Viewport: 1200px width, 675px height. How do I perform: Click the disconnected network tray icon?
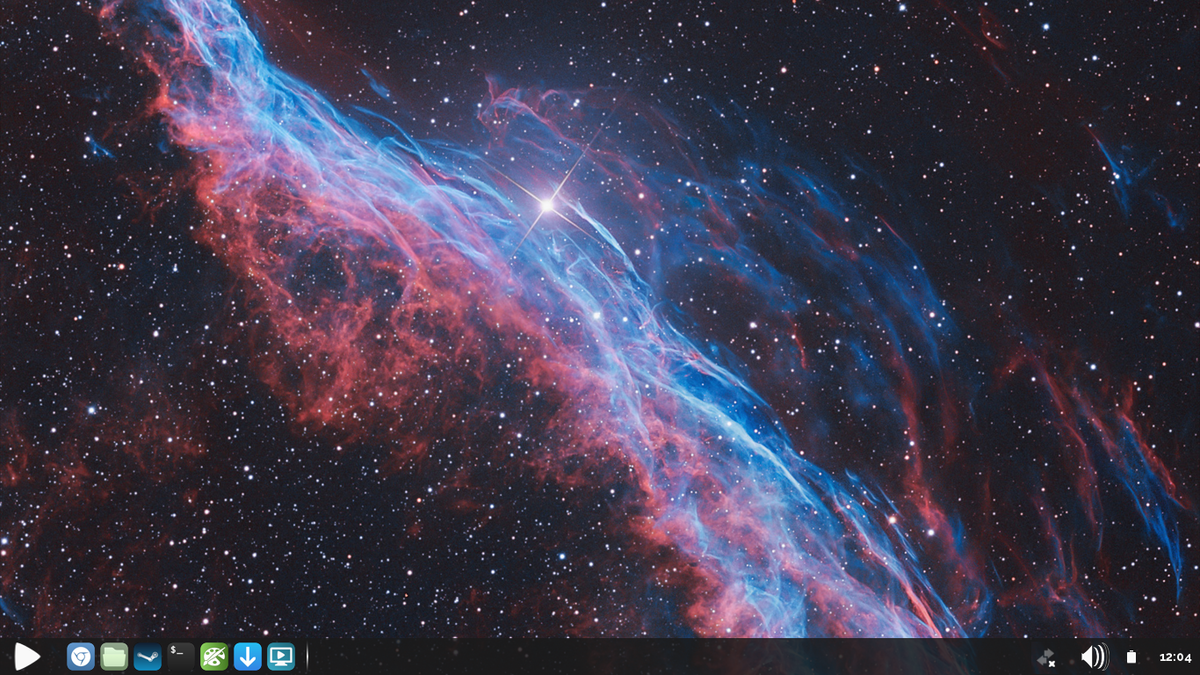coord(1046,657)
